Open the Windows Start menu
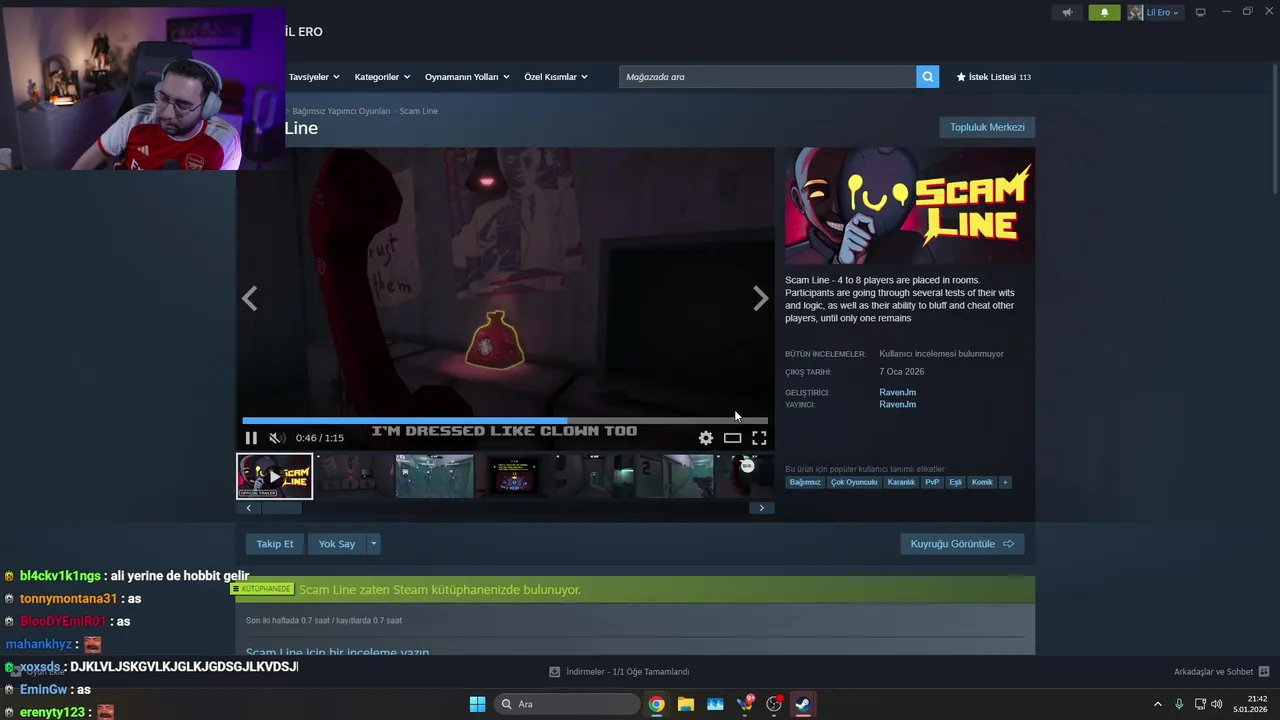This screenshot has width=1280, height=720. (x=477, y=704)
